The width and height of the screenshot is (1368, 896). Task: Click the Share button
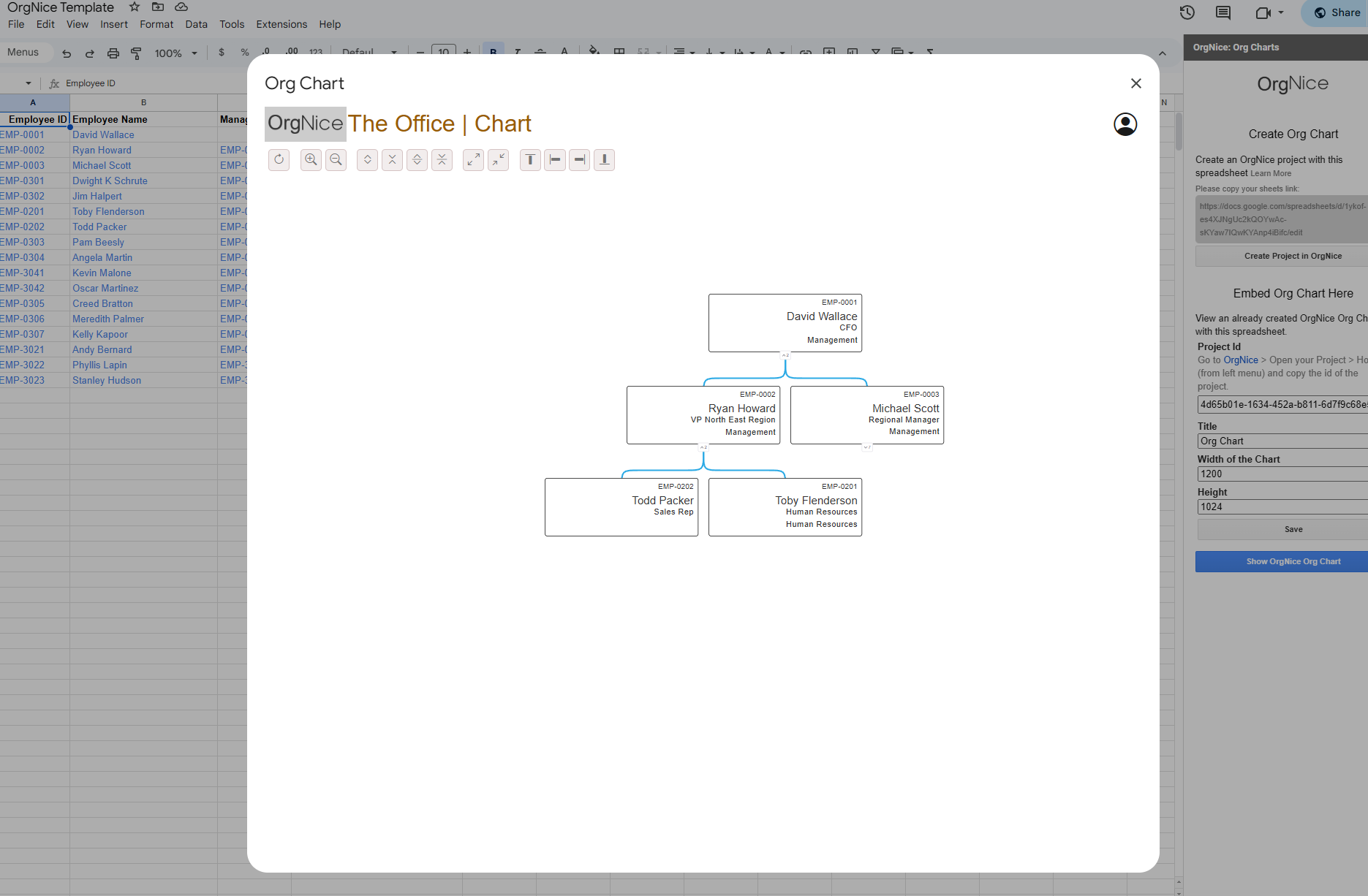(x=1335, y=12)
